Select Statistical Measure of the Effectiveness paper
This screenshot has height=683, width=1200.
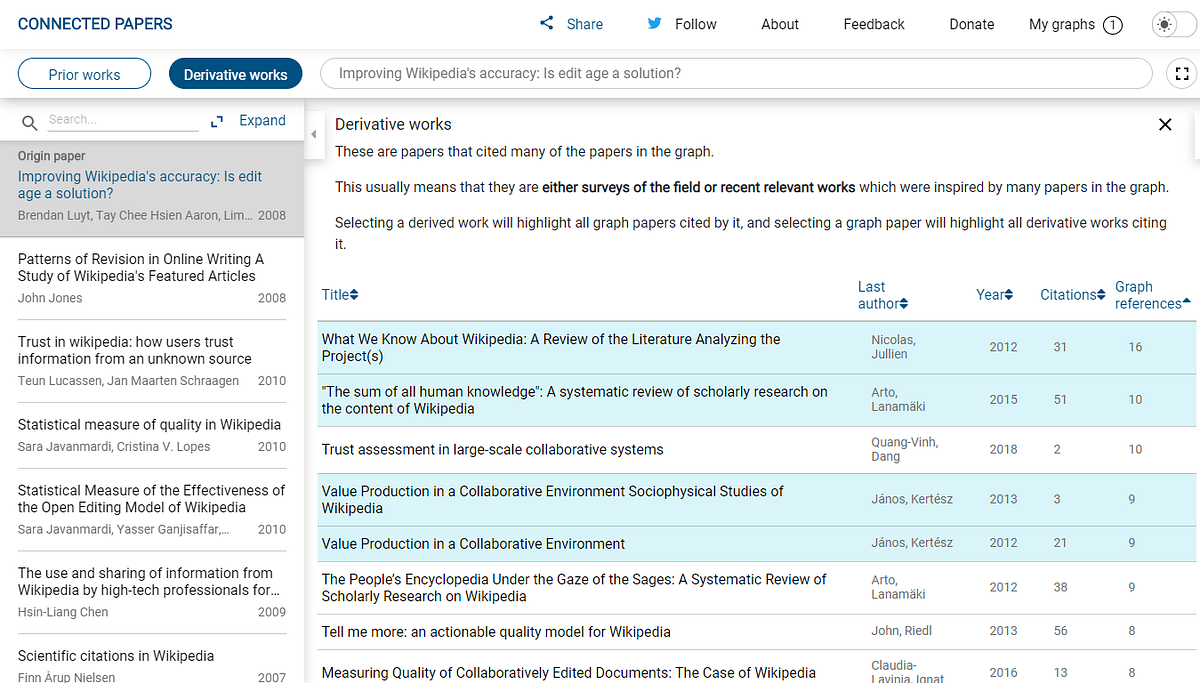[x=152, y=510]
